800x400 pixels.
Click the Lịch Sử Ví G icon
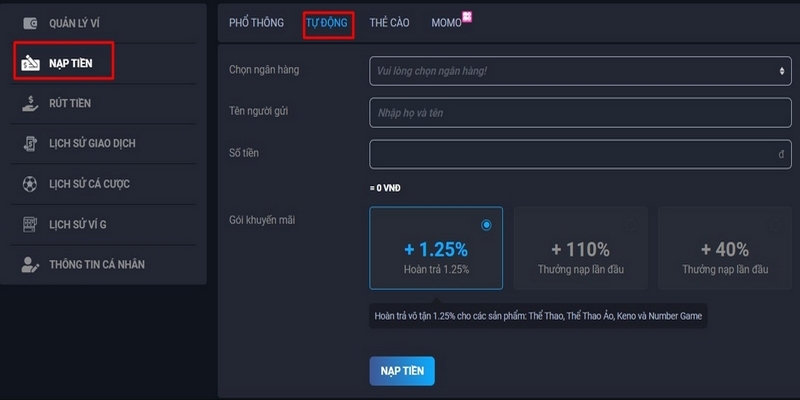[x=30, y=225]
